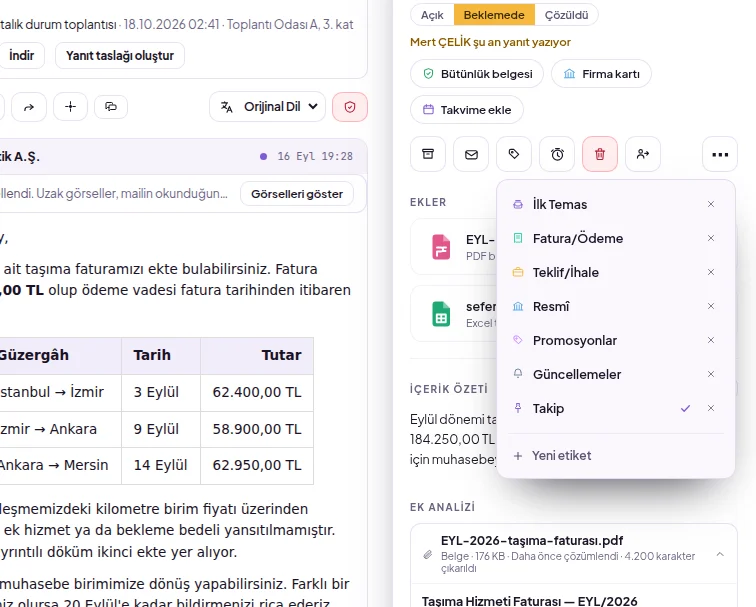Click the envelope mark-unread icon
Screen dimensions: 756x607
pos(471,154)
